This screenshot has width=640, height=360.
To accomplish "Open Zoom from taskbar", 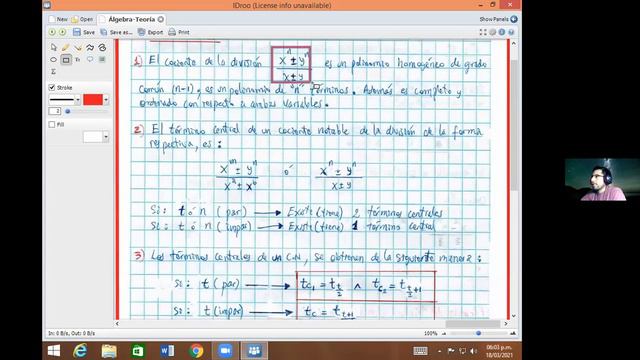I will pos(225,351).
